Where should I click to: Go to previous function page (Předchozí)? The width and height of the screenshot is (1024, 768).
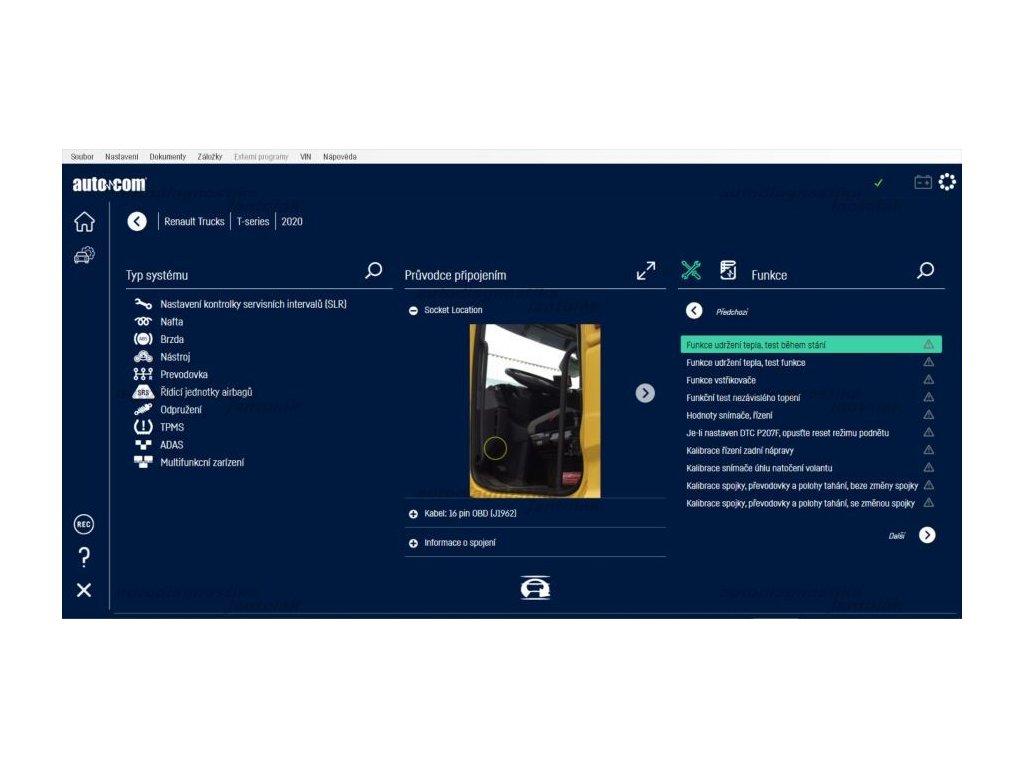tap(694, 311)
